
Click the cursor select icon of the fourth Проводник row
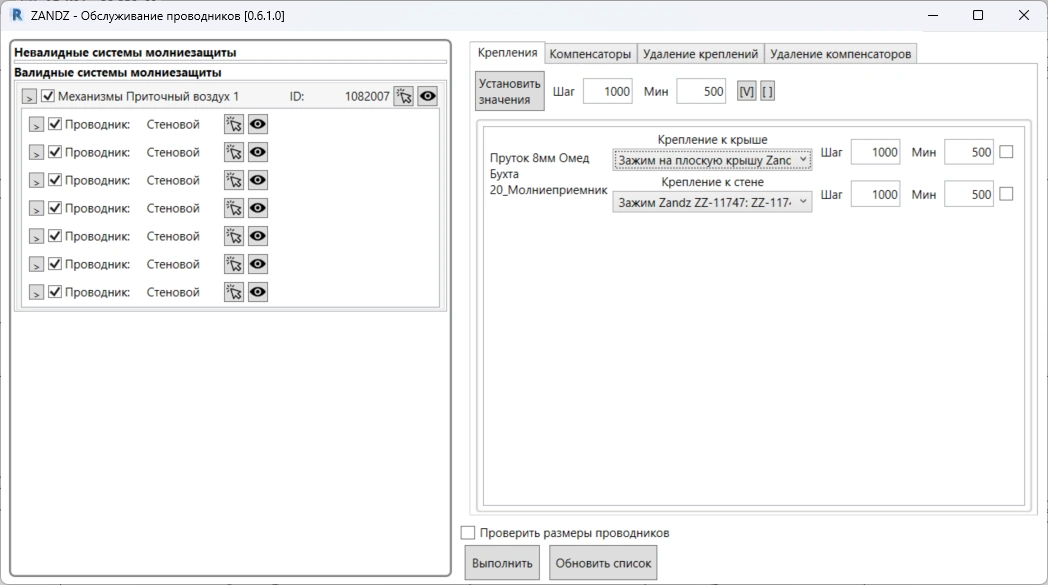(234, 208)
